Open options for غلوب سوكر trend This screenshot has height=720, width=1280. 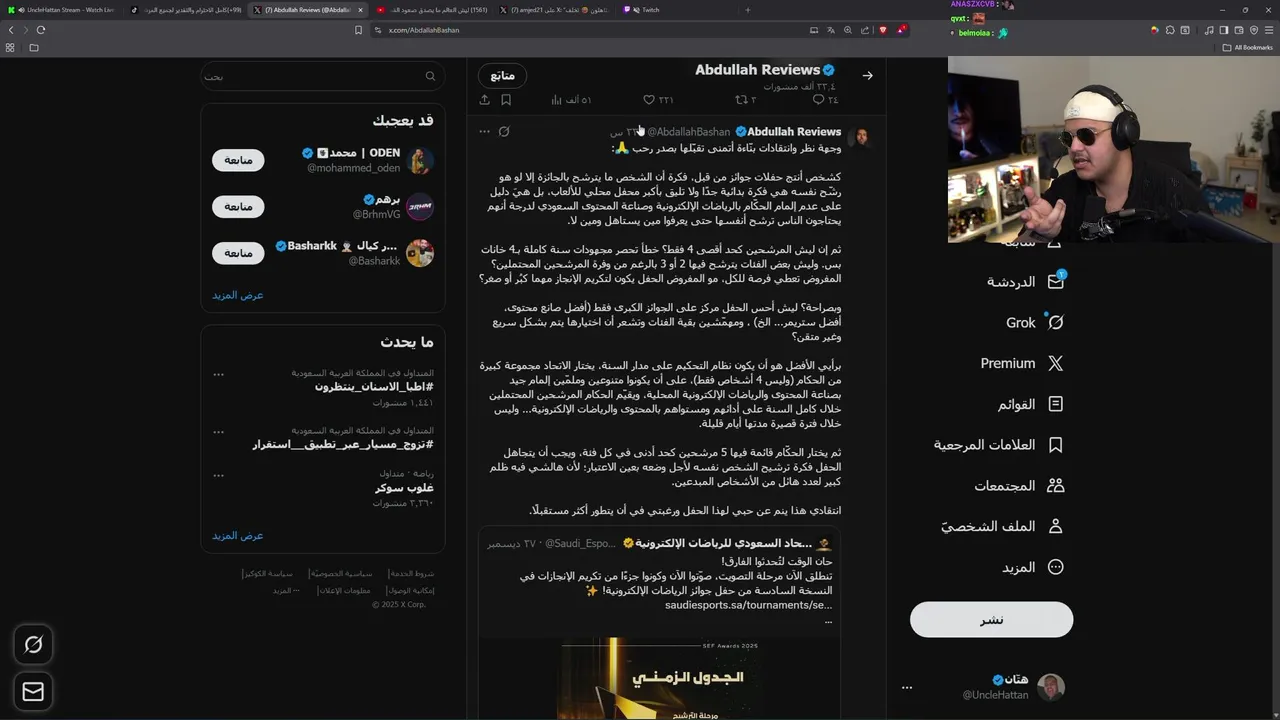coord(218,475)
